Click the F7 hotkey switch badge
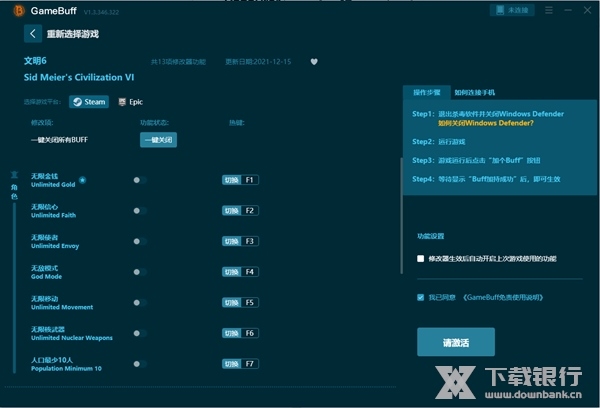The height and width of the screenshot is (408, 600). point(240,363)
